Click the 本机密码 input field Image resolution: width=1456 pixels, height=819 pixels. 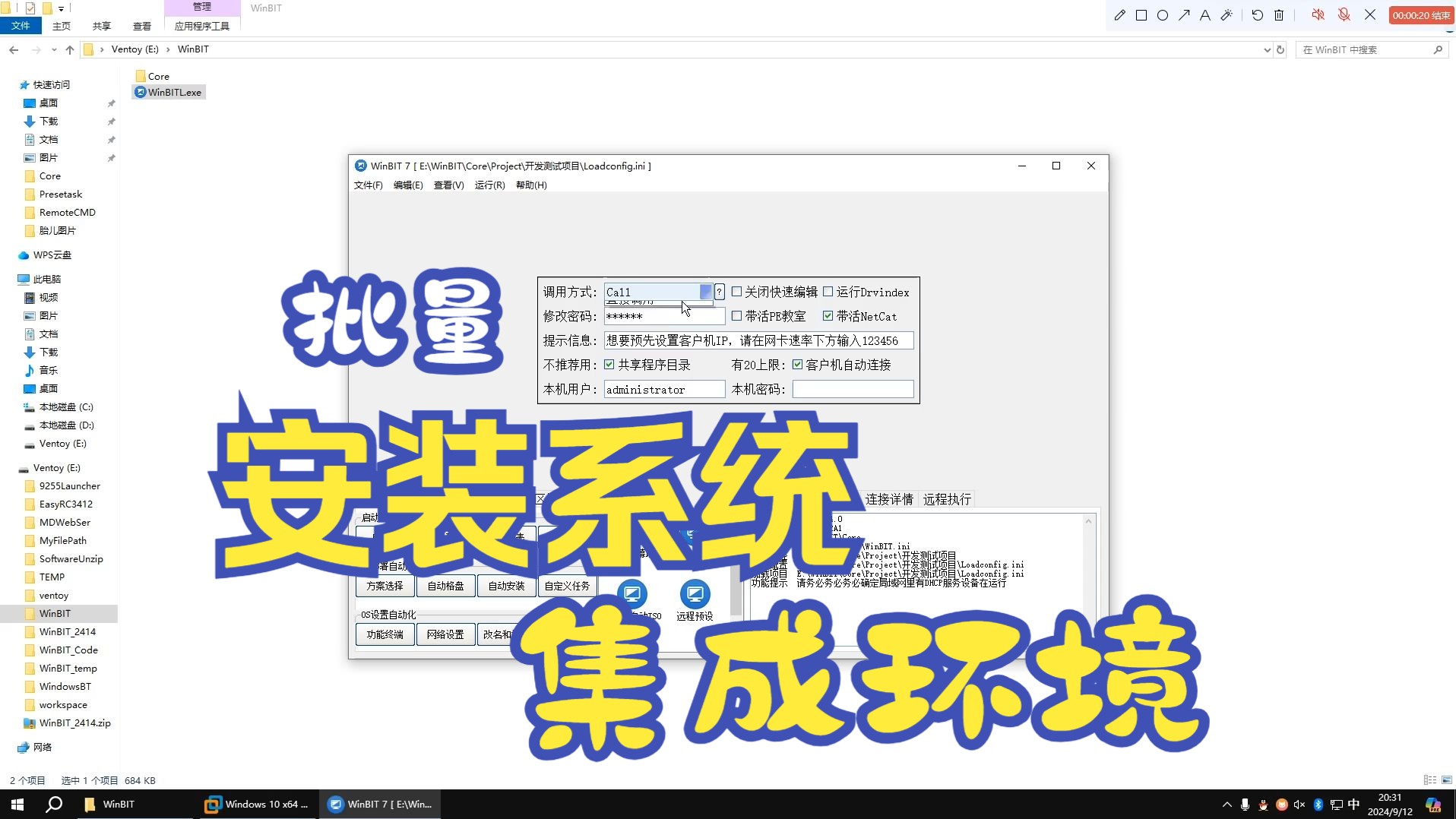coord(853,389)
